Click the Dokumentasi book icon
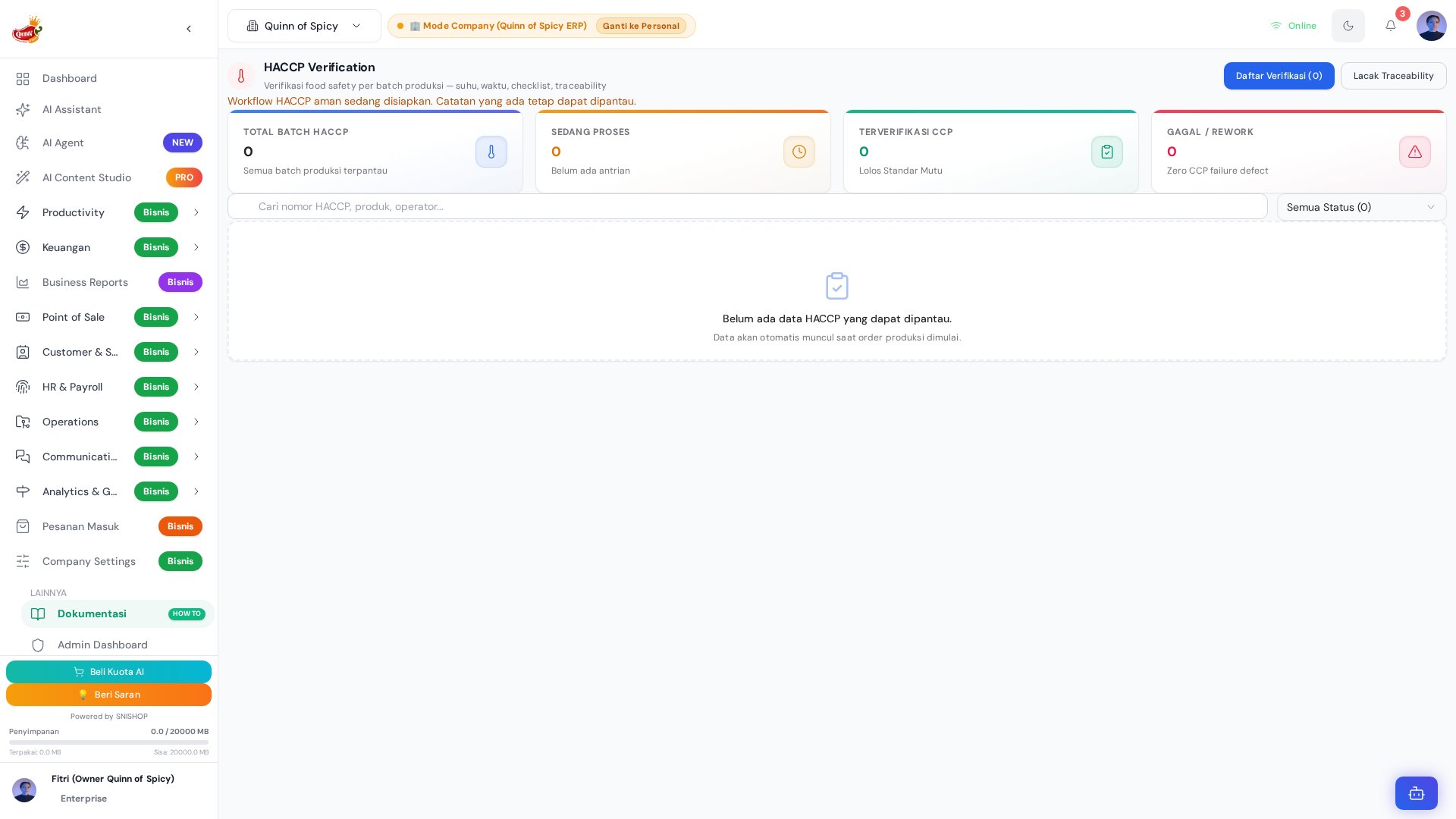 tap(38, 614)
